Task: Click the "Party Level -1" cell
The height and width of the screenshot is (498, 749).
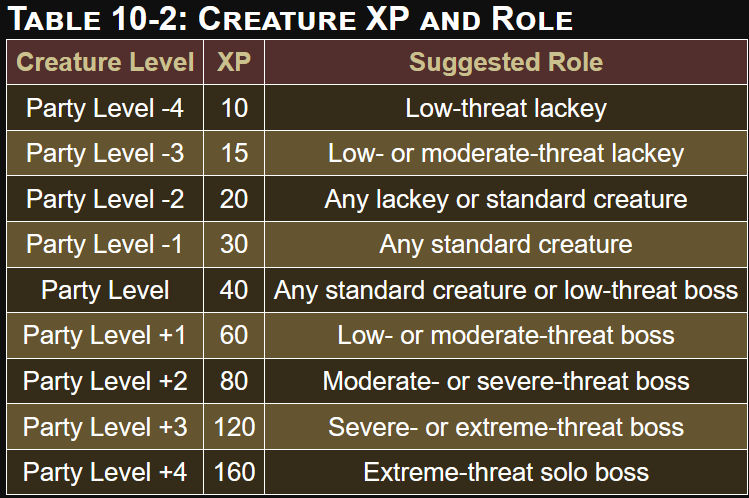Action: pyautogui.click(x=105, y=244)
